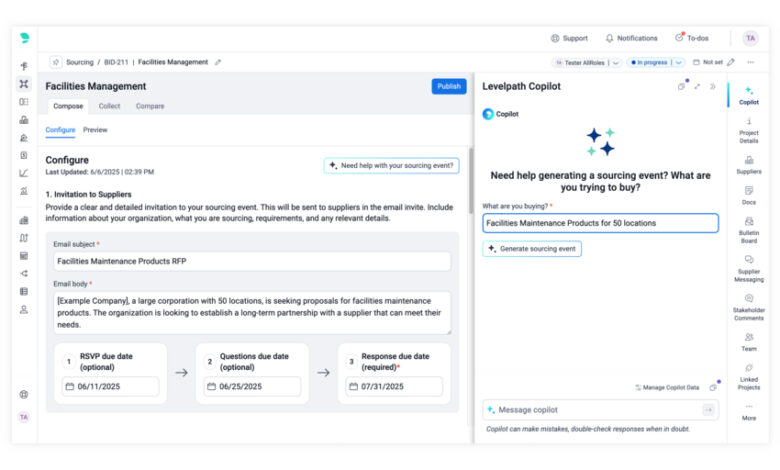Star the Facilities Management project as favorite
780x470 pixels.
[x=55, y=62]
